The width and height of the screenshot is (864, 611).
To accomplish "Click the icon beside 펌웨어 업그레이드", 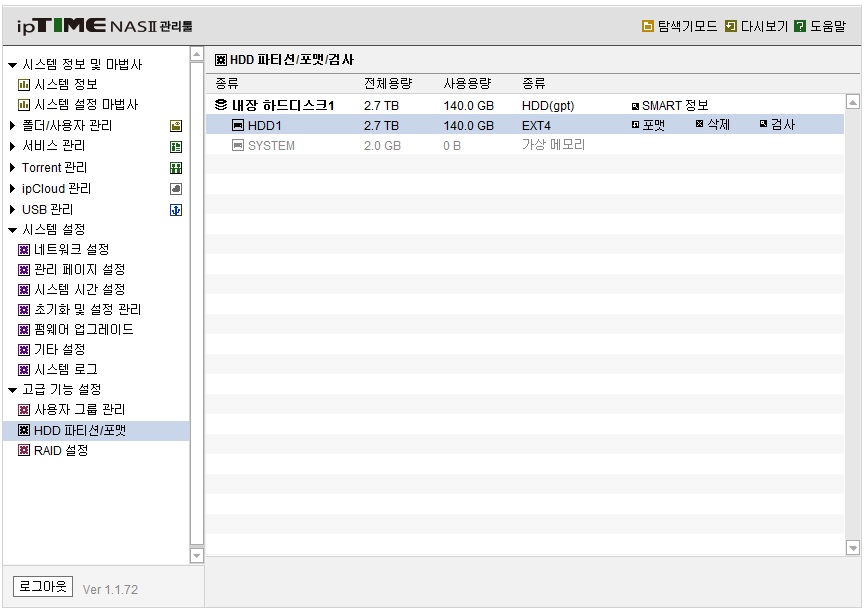I will click(24, 330).
